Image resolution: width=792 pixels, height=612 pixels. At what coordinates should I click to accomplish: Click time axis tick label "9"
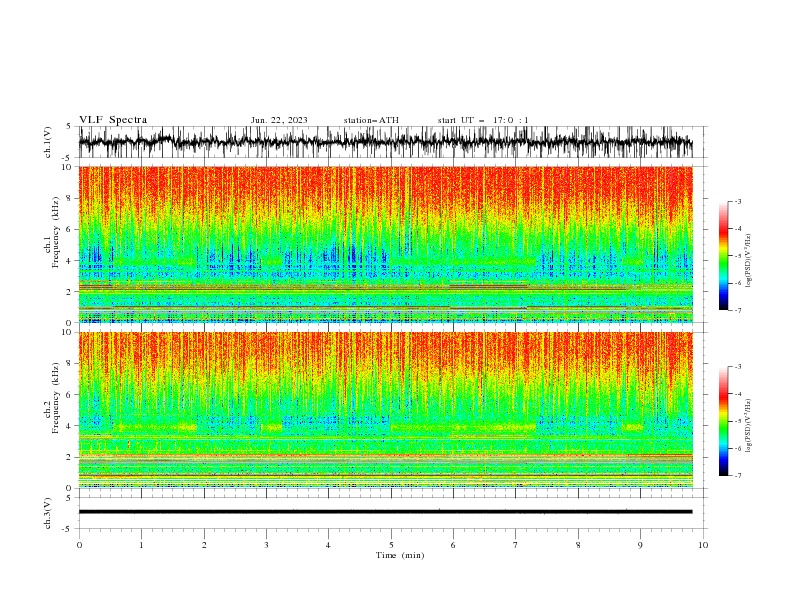[640, 545]
